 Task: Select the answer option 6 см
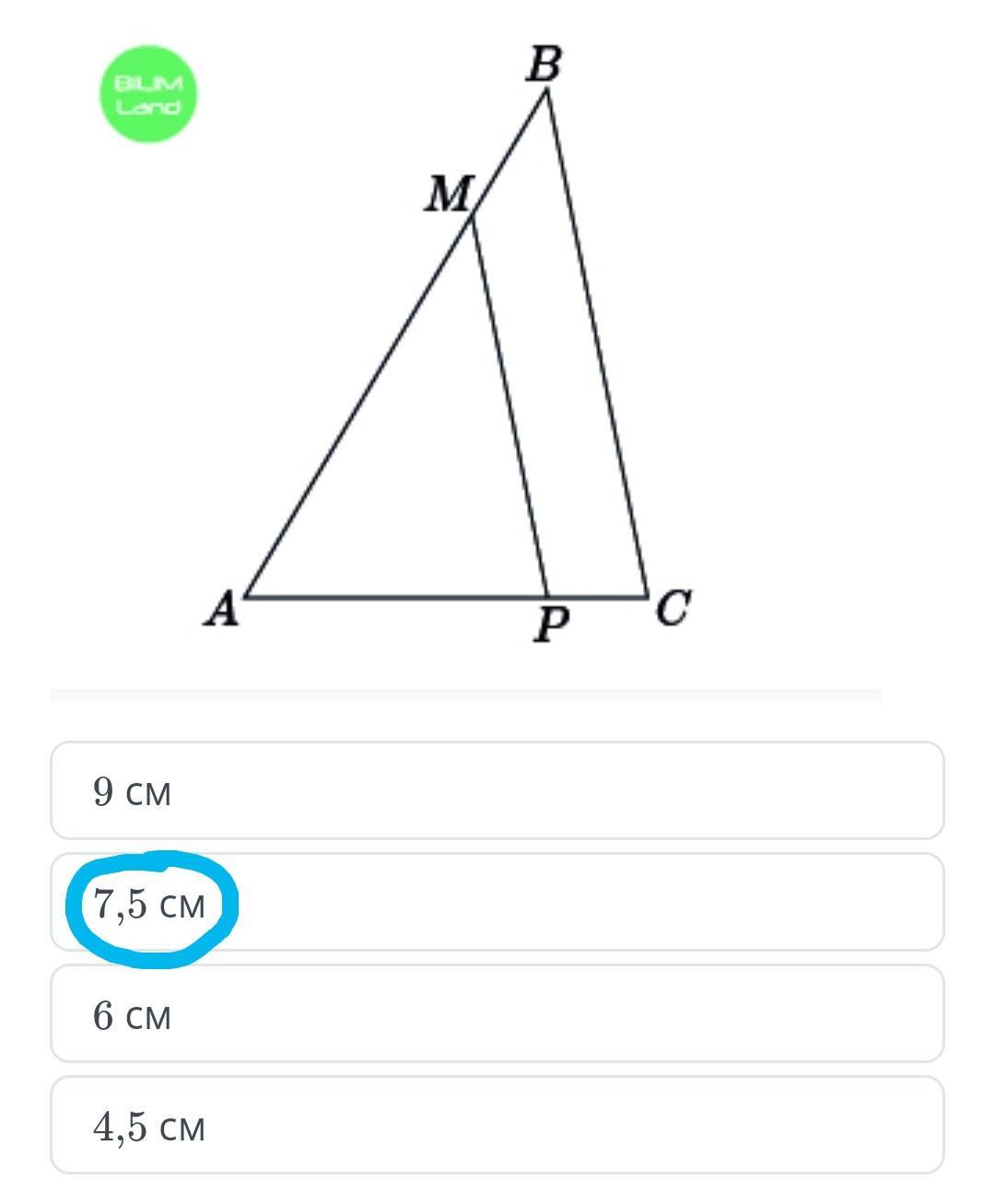point(497,1013)
